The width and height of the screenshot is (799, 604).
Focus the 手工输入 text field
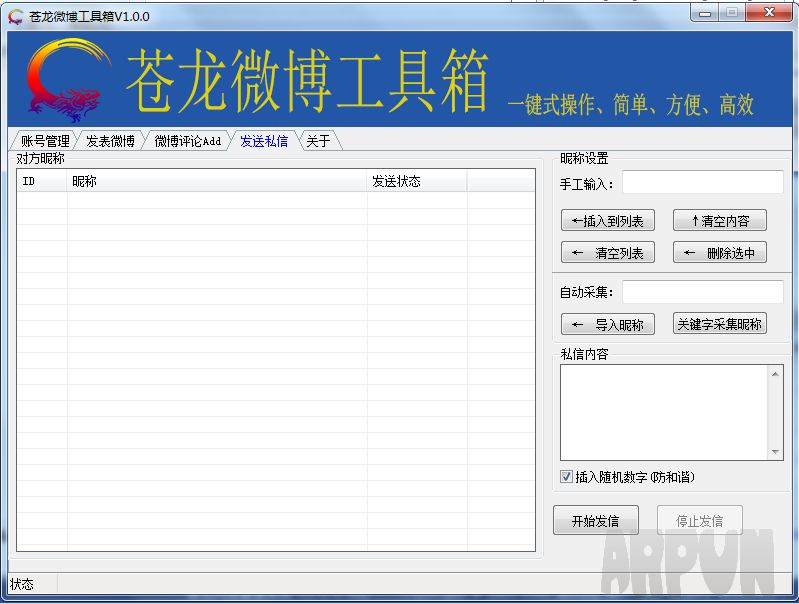coord(702,182)
